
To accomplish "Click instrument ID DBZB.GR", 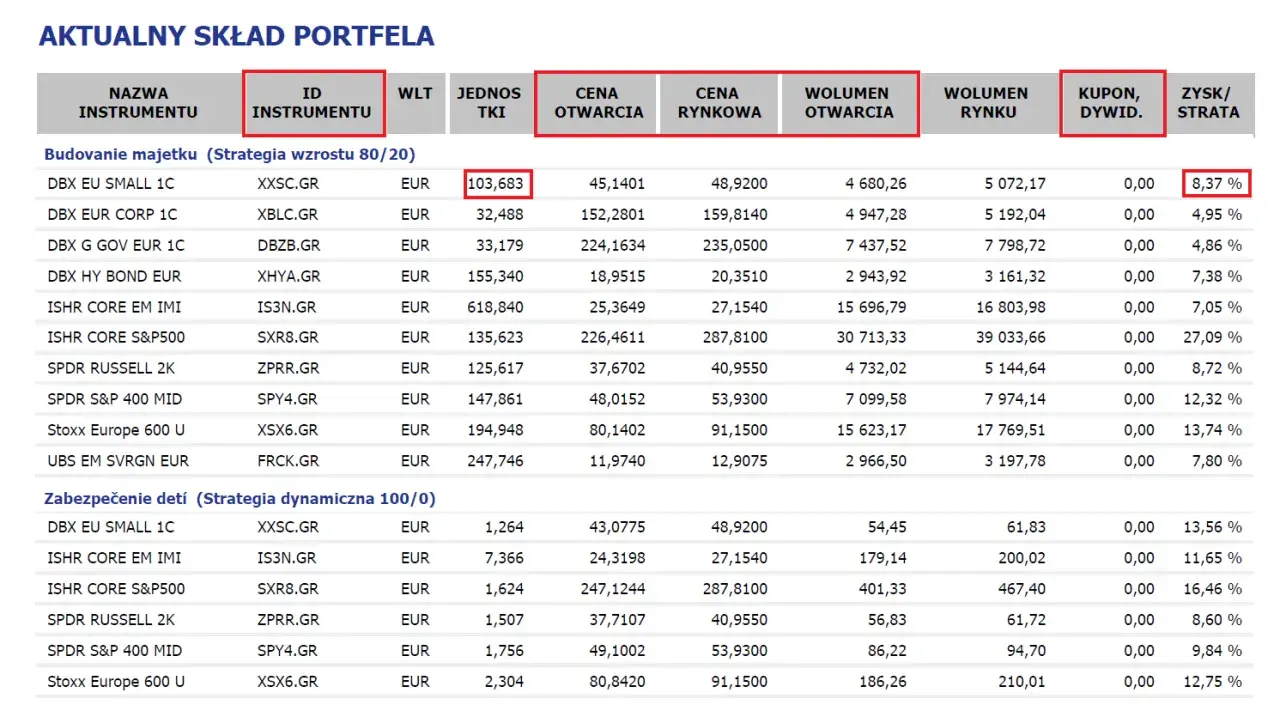I will pyautogui.click(x=288, y=246).
